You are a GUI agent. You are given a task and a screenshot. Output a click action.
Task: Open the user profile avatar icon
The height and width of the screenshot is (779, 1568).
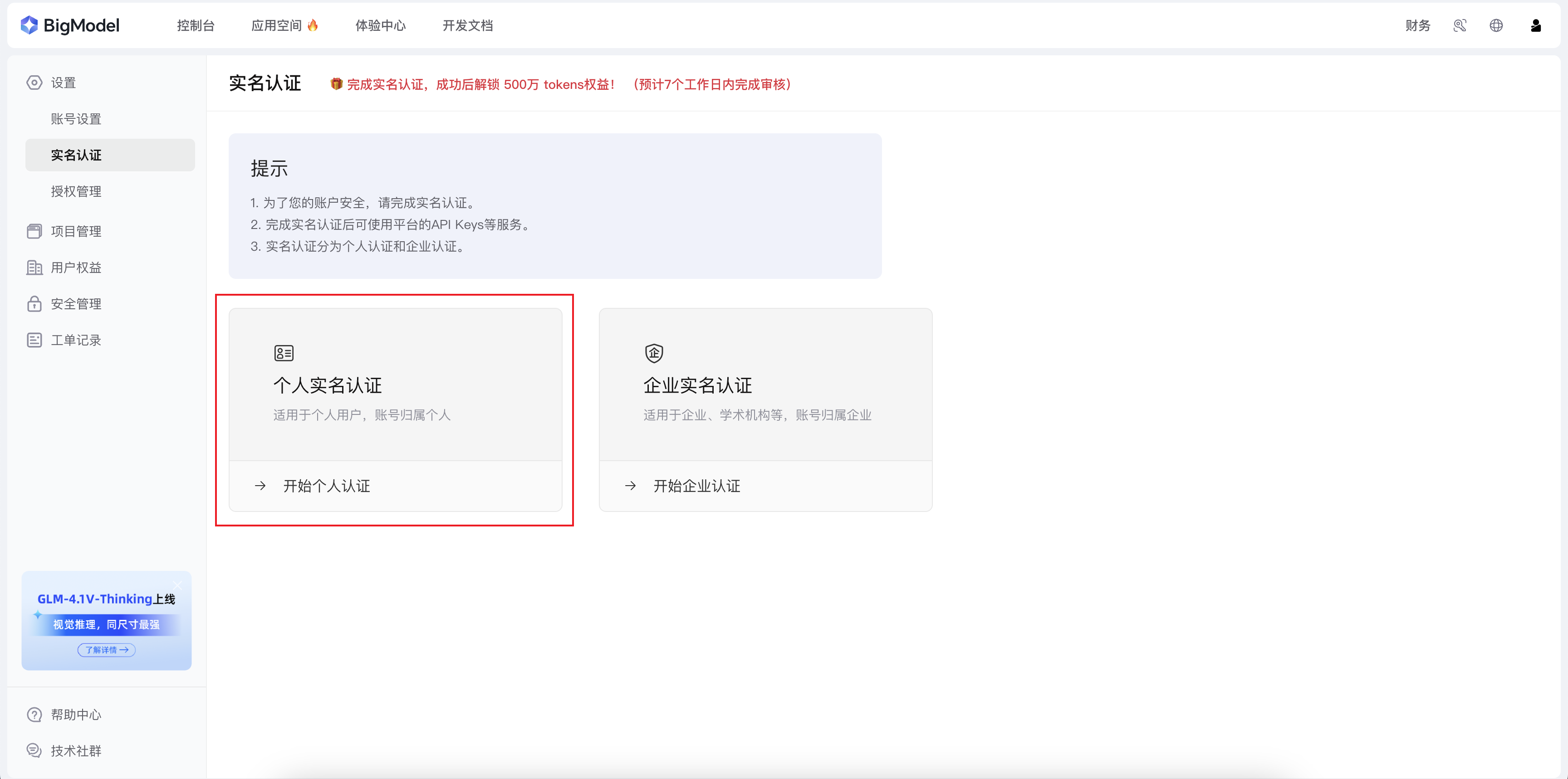click(1535, 25)
